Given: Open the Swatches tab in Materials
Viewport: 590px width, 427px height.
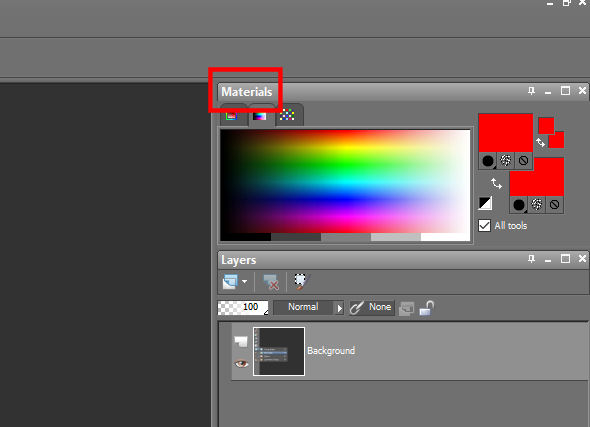Looking at the screenshot, I should (287, 115).
